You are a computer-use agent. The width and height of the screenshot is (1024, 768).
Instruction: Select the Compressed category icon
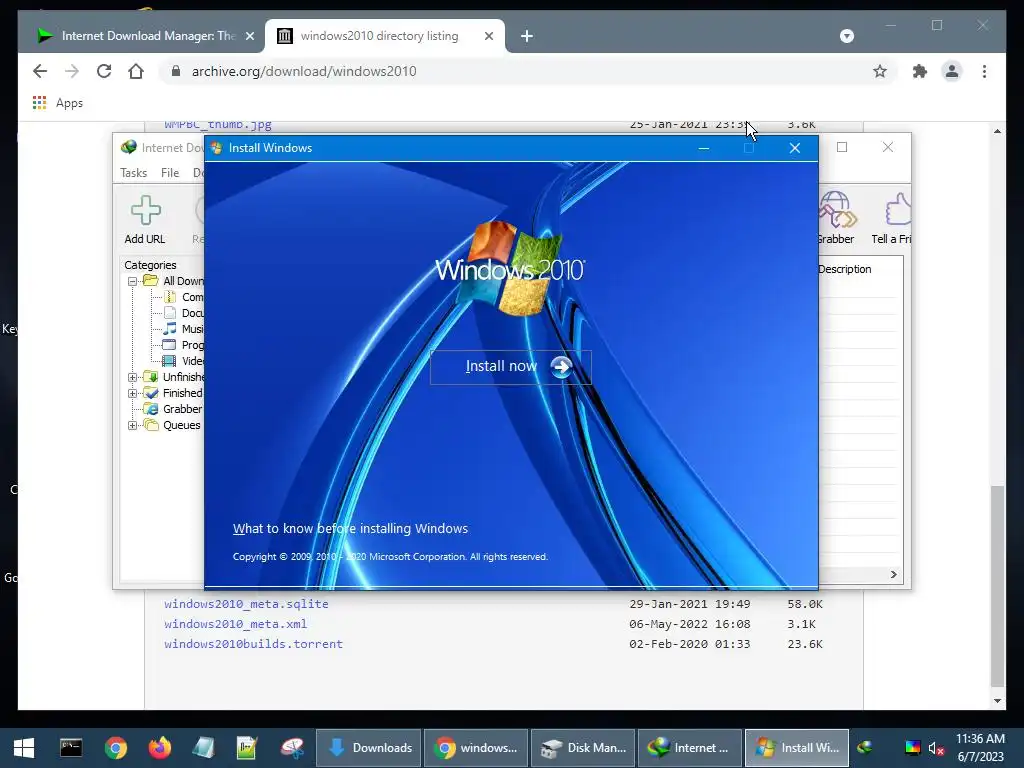tap(170, 296)
